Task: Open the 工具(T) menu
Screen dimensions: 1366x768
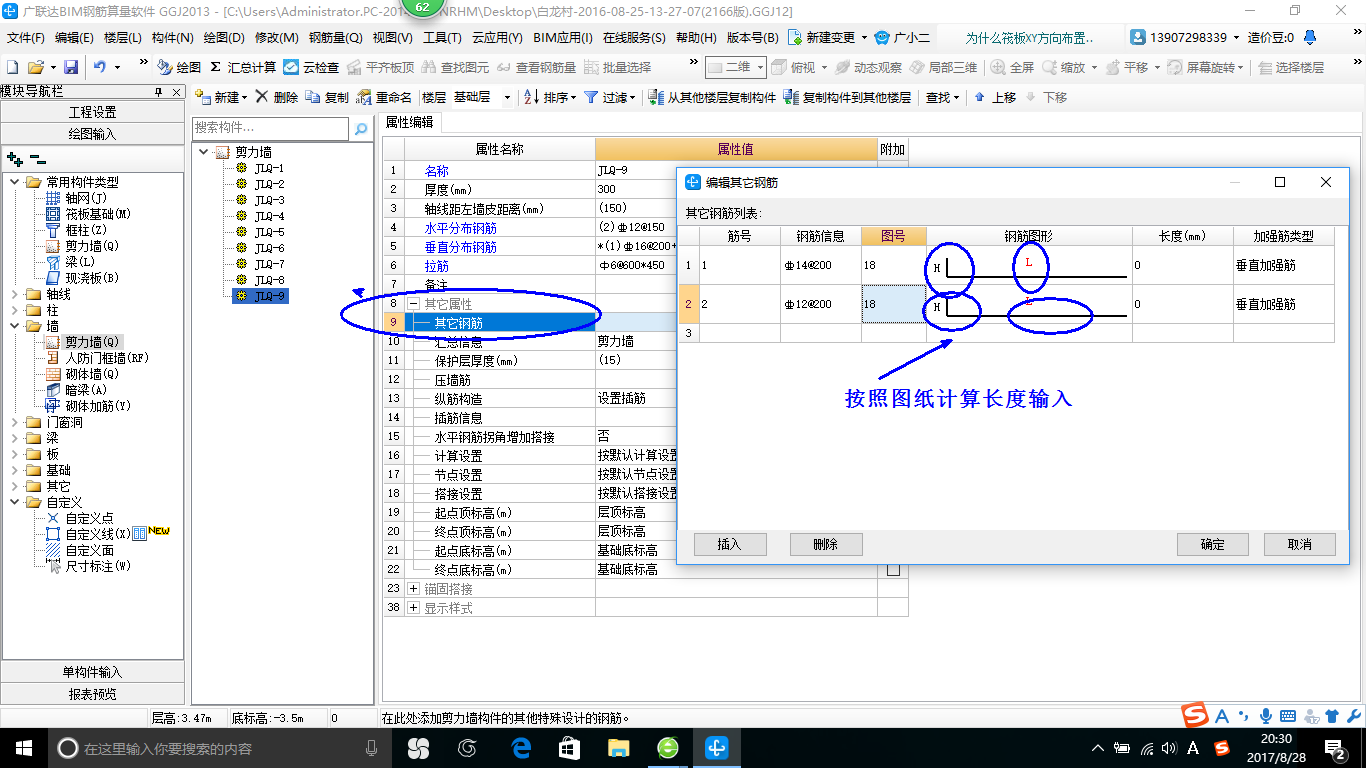Action: tap(442, 37)
